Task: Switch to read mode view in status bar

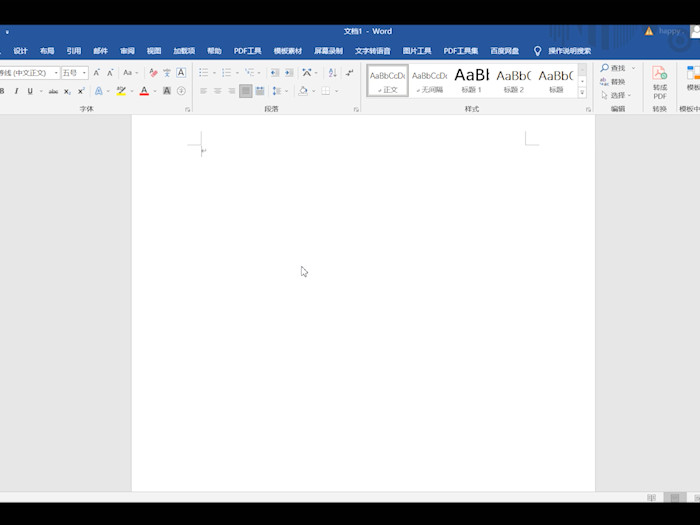Action: click(651, 497)
